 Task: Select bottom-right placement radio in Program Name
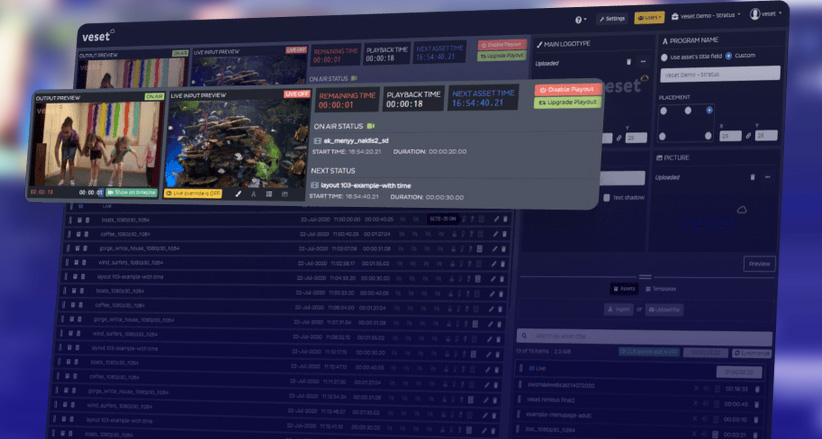pos(708,136)
